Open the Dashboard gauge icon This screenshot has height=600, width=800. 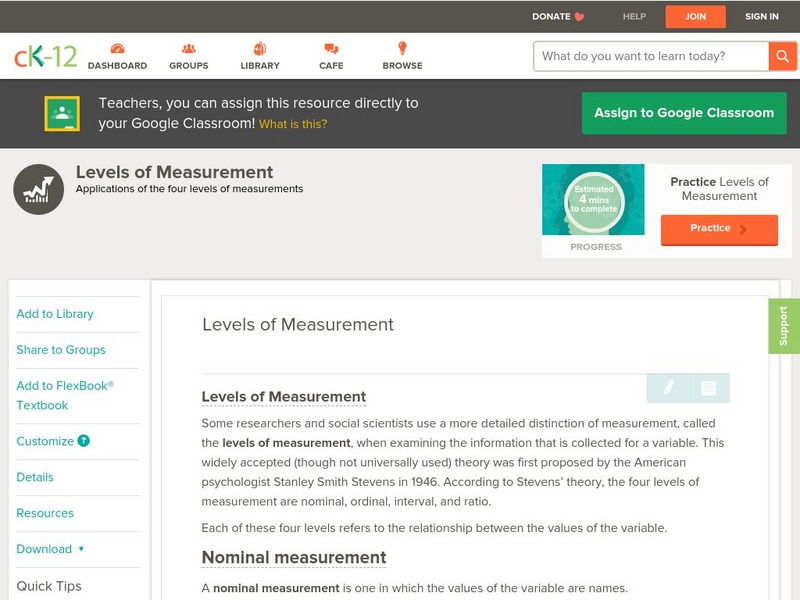point(117,48)
